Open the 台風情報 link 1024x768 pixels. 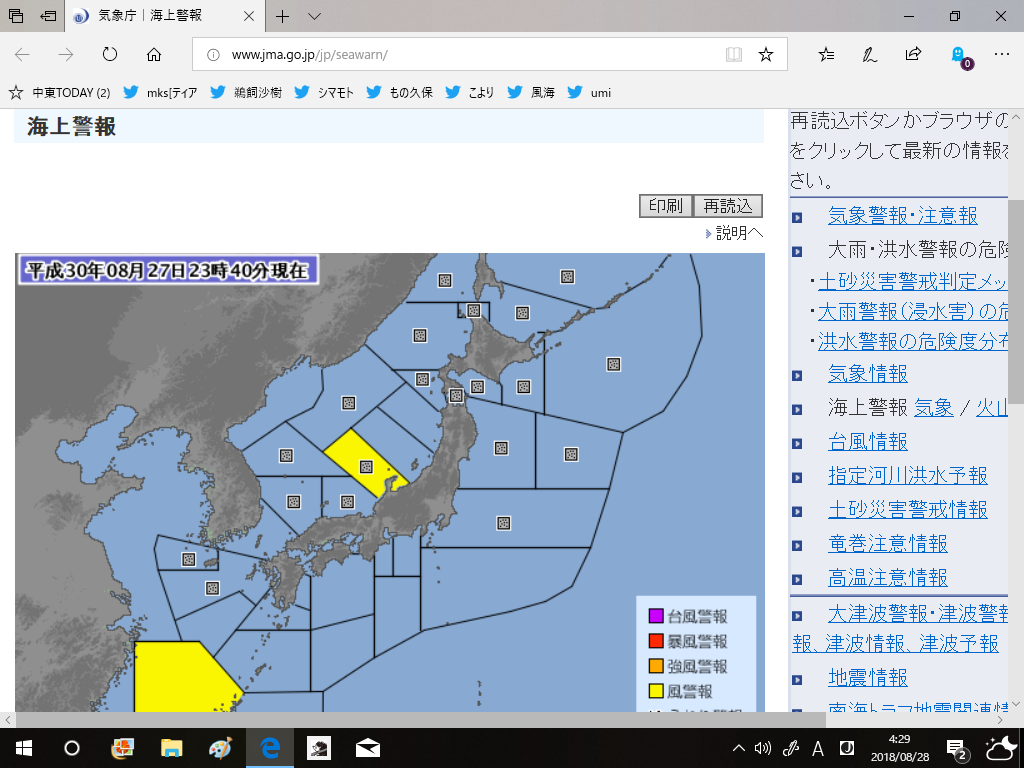coord(867,441)
